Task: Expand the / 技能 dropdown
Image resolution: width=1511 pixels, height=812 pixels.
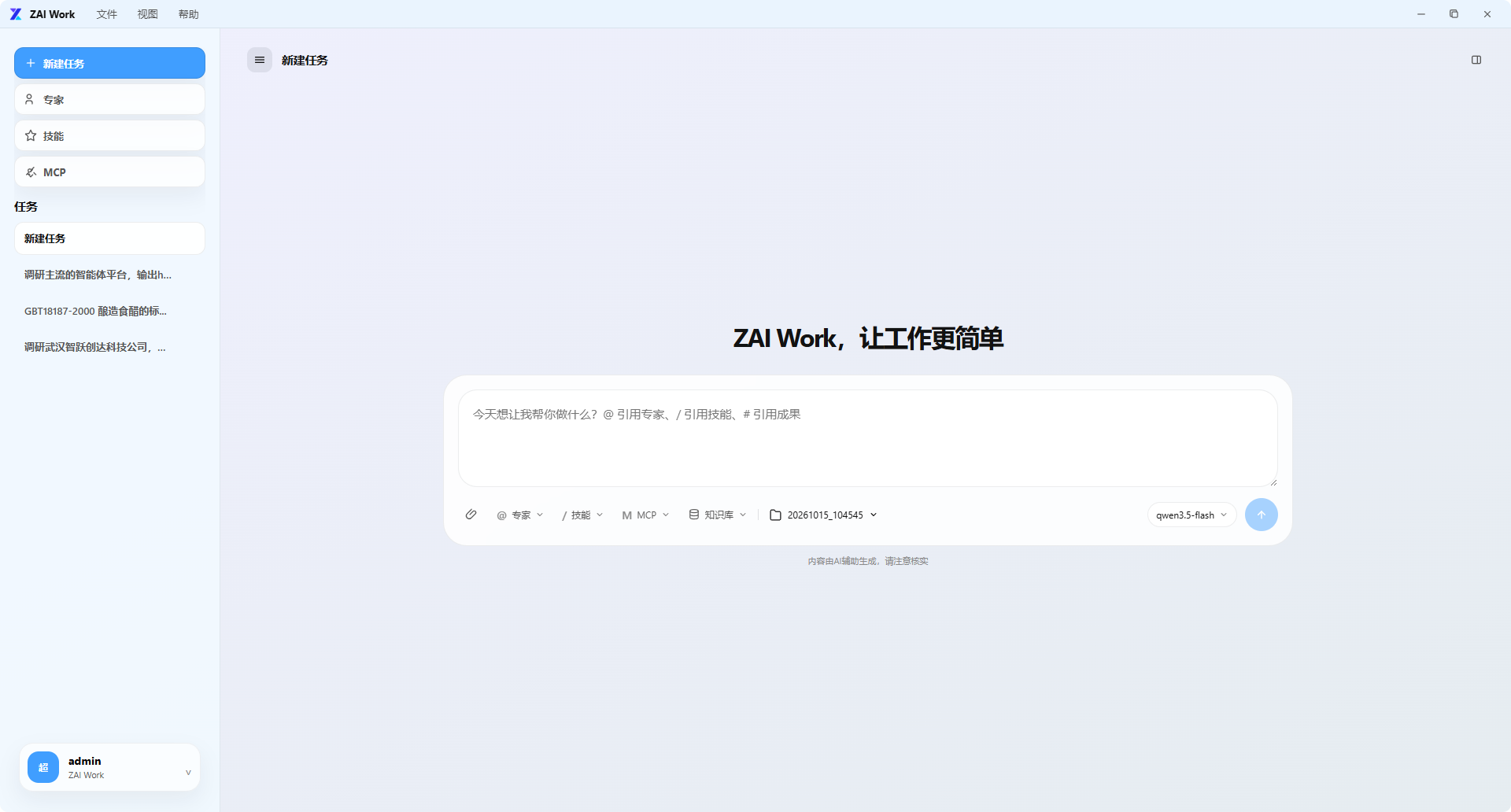Action: pyautogui.click(x=582, y=515)
